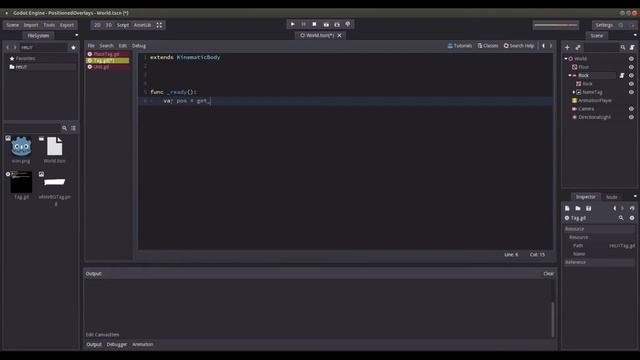Toggle visibility of DirectionalLight node

click(631, 117)
